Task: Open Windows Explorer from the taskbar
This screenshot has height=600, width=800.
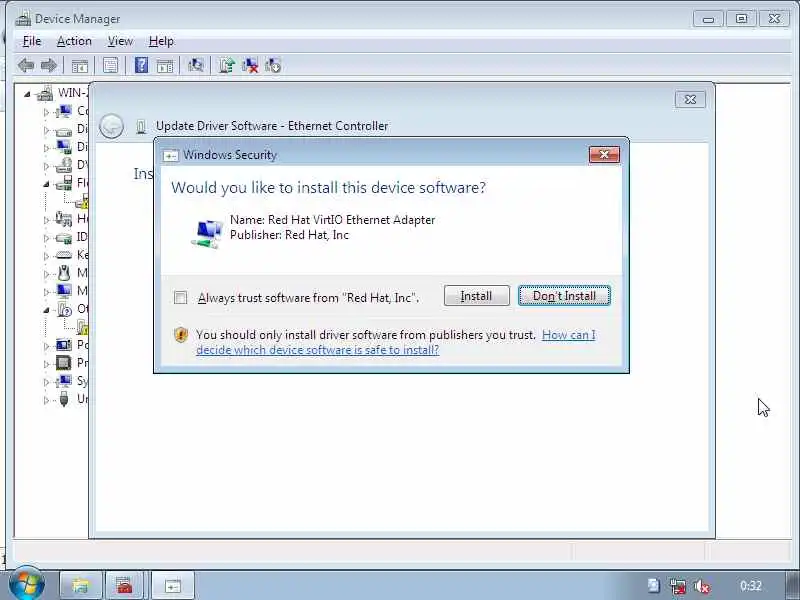Action: click(81, 585)
